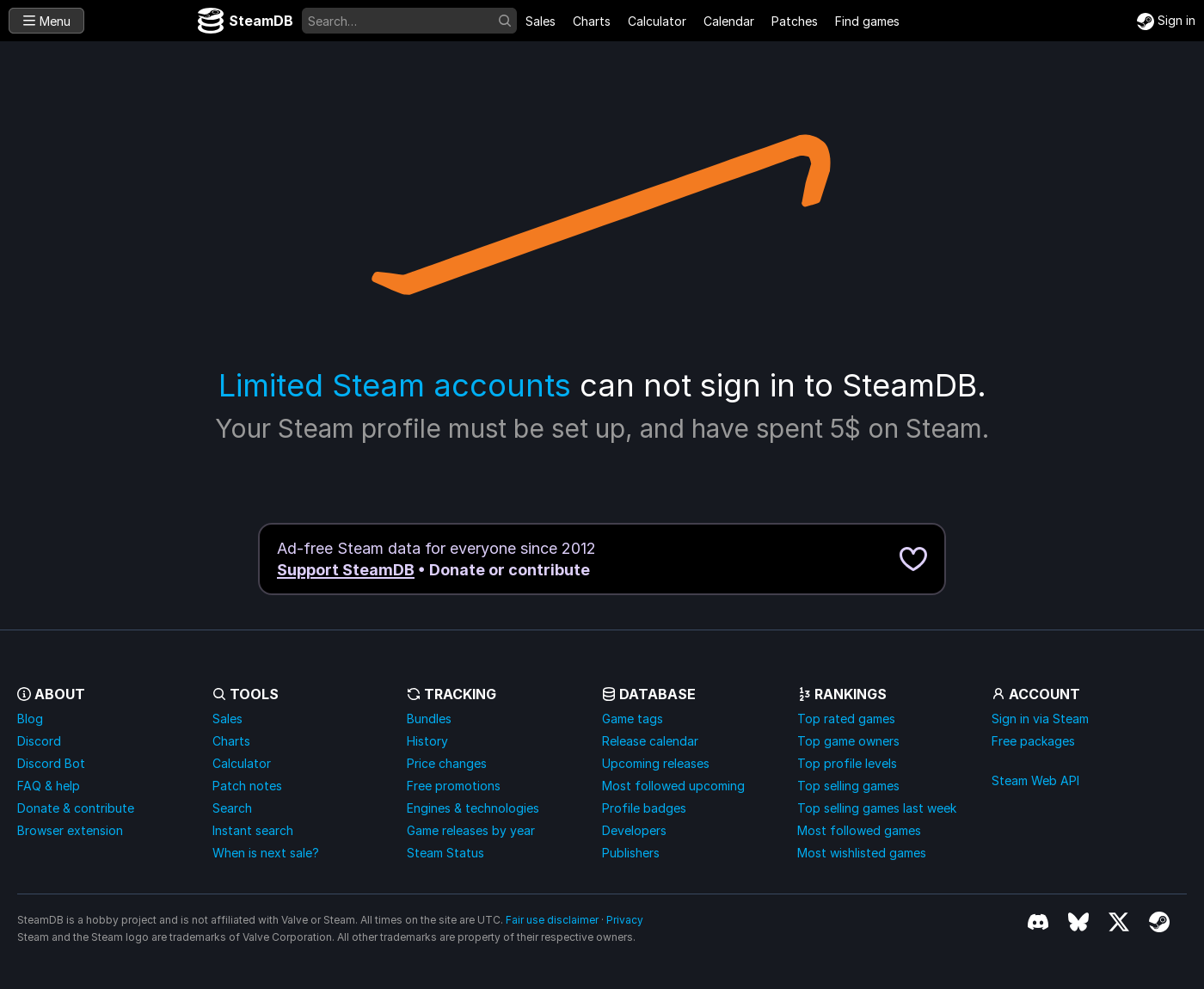This screenshot has width=1204, height=989.
Task: Open Top rated games link
Action: pyautogui.click(x=846, y=719)
